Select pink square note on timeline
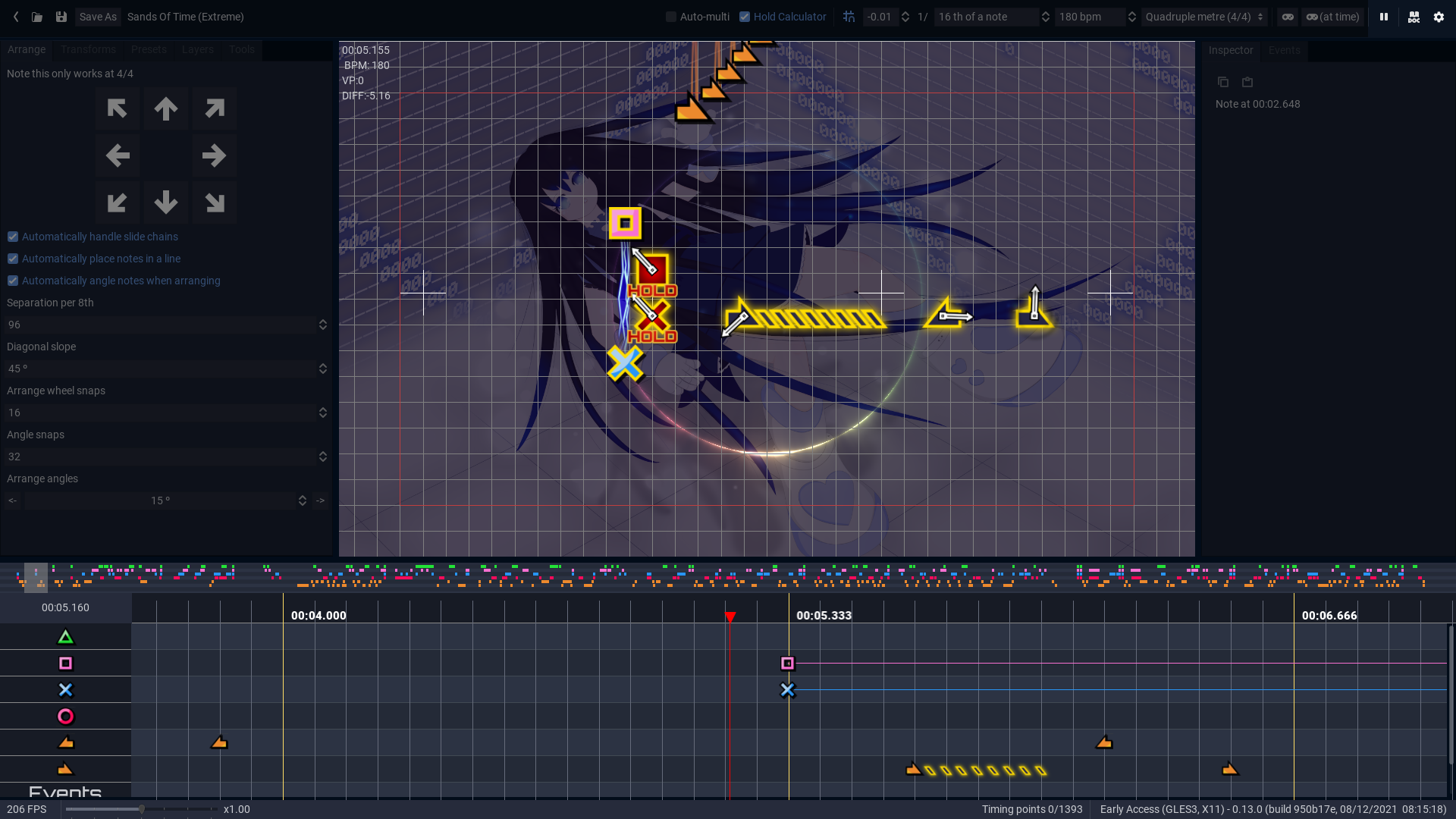The image size is (1456, 819). click(788, 664)
